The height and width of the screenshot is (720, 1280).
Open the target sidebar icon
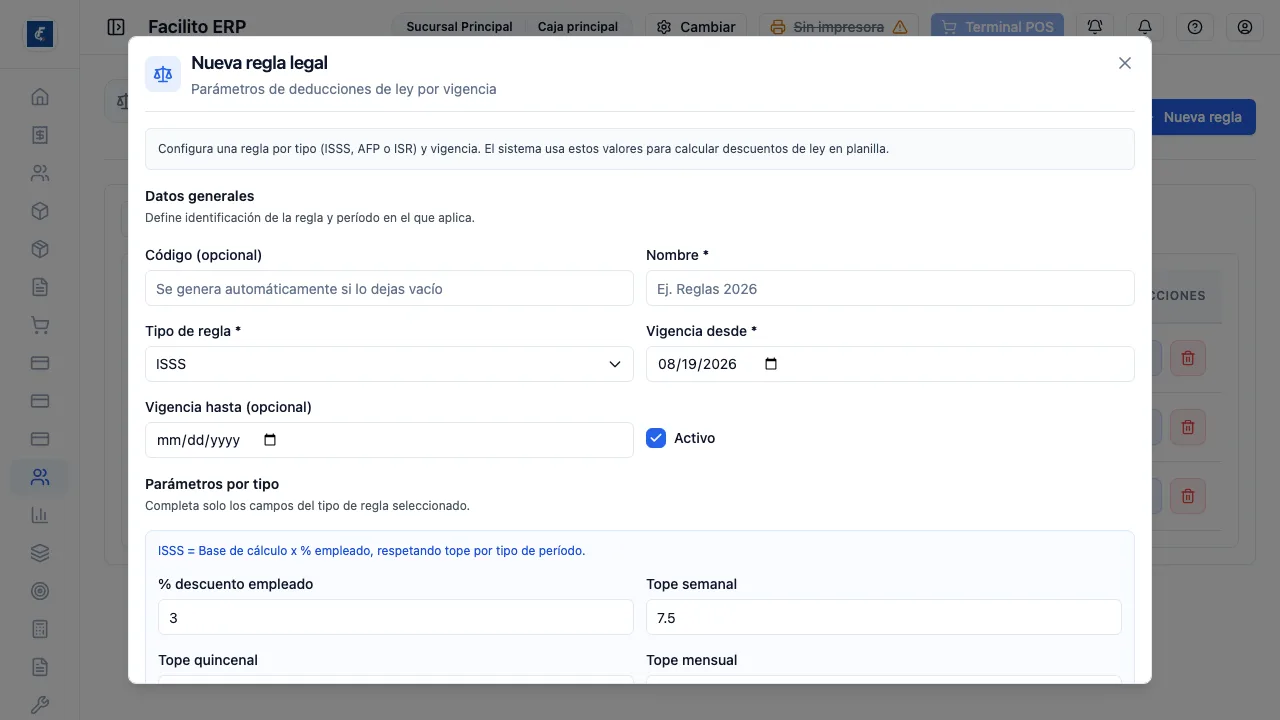click(x=40, y=591)
